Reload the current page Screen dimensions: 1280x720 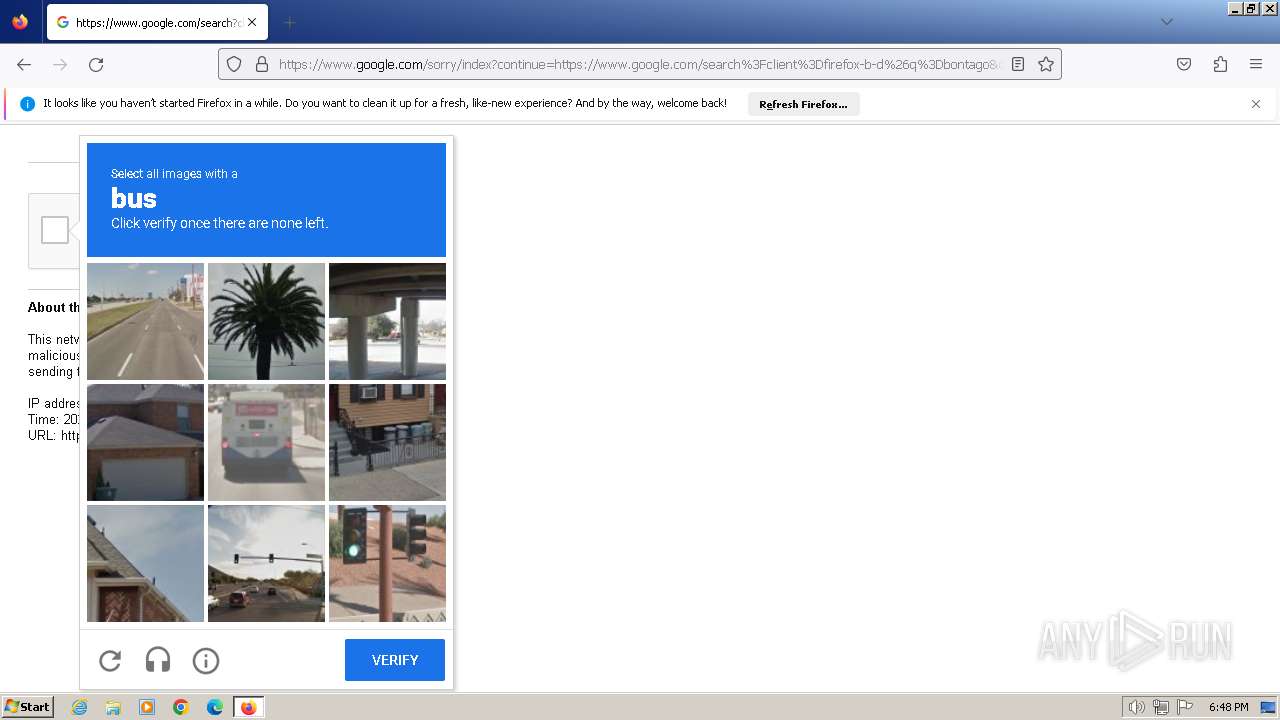pos(96,64)
